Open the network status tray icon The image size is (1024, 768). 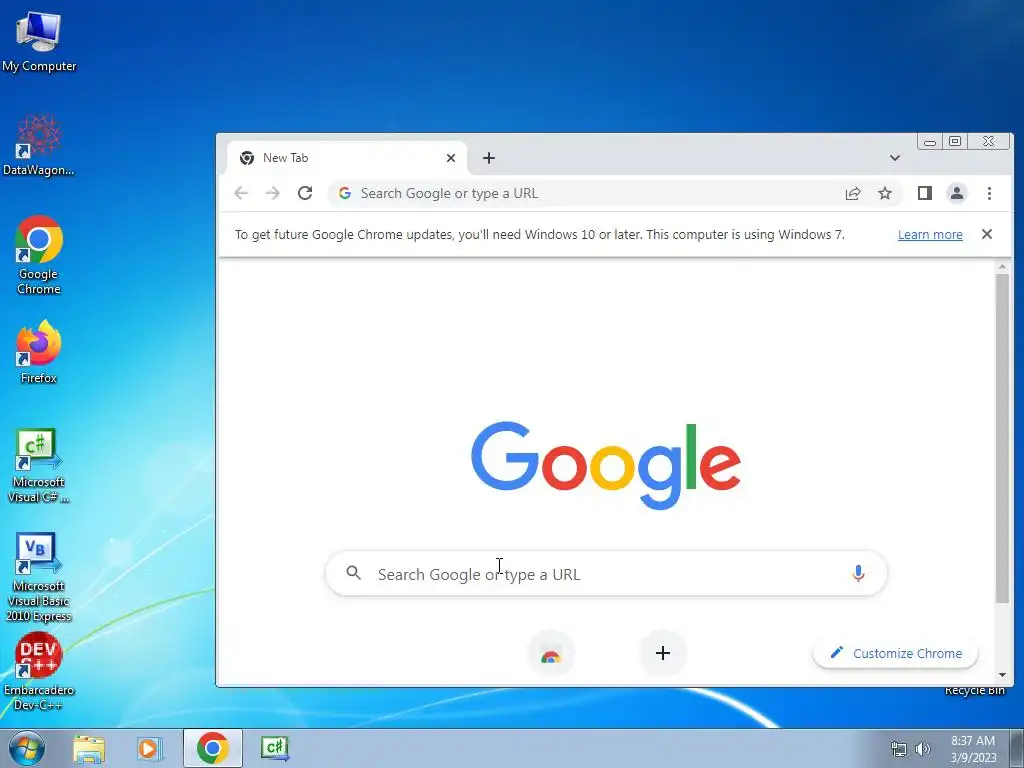[899, 749]
